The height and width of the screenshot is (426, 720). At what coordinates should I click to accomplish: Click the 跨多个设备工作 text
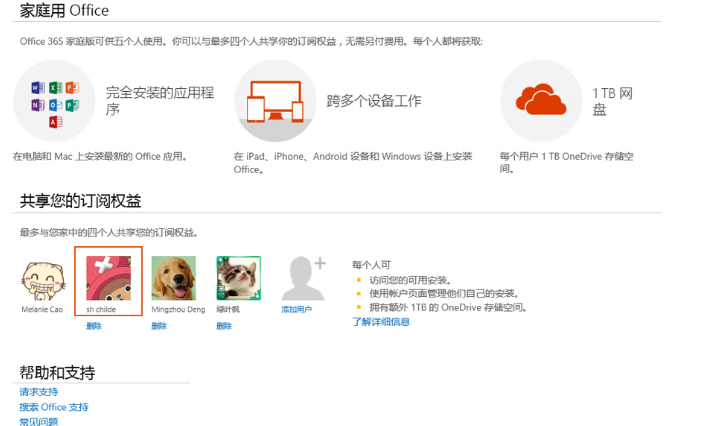click(x=374, y=101)
